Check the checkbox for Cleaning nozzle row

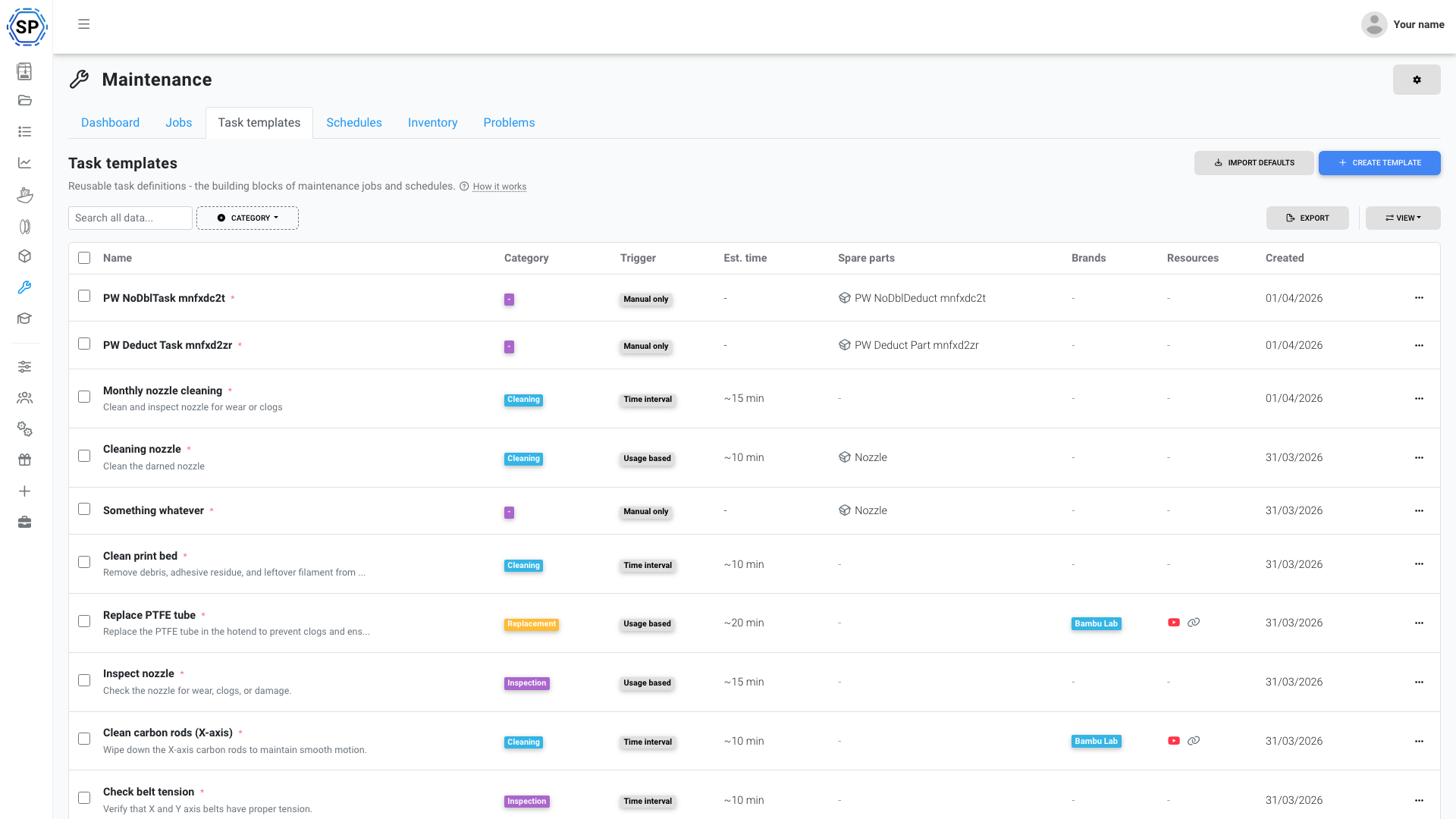pos(83,456)
